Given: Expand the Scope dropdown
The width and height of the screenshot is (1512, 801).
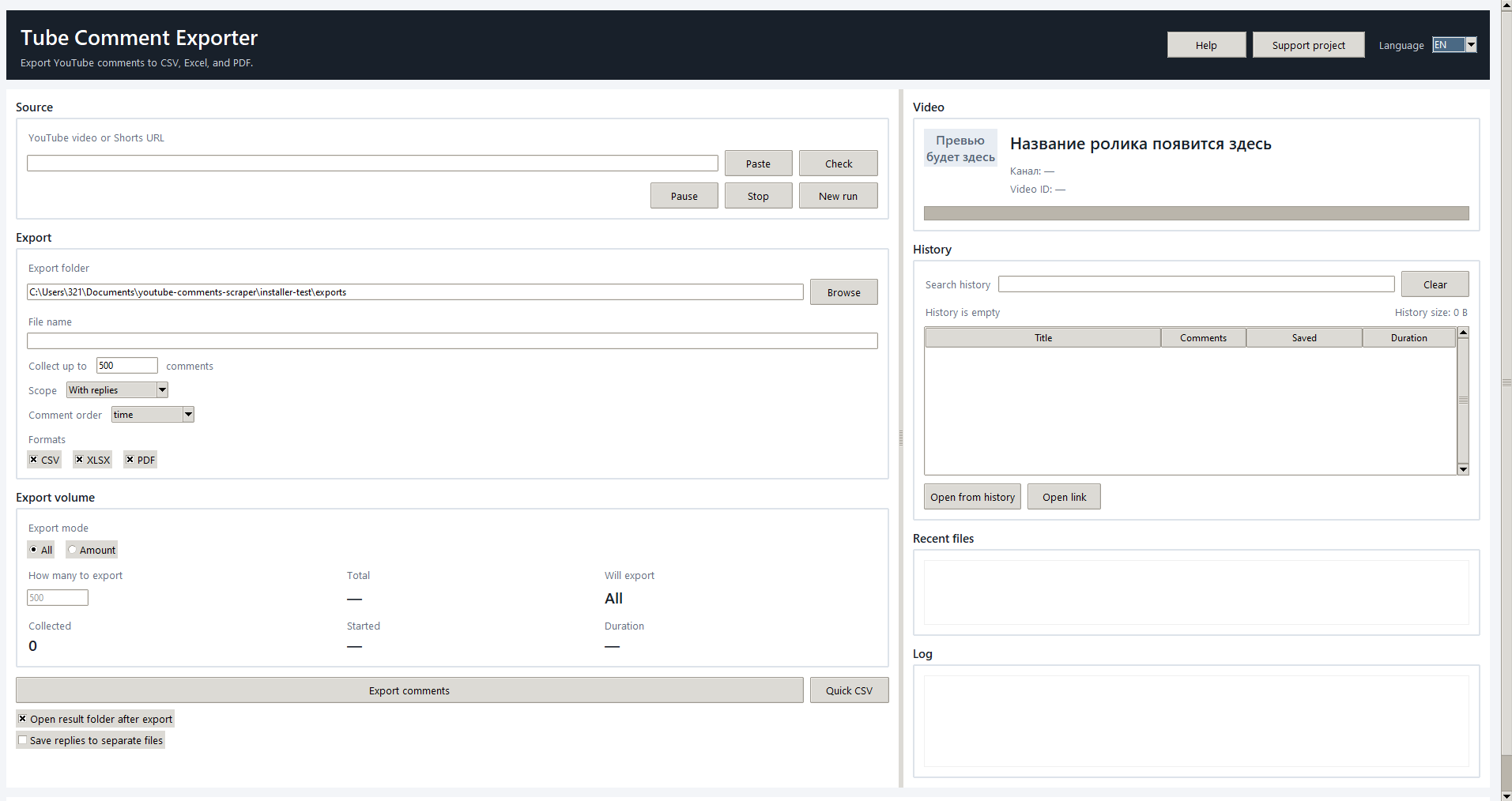Looking at the screenshot, I should coord(162,390).
